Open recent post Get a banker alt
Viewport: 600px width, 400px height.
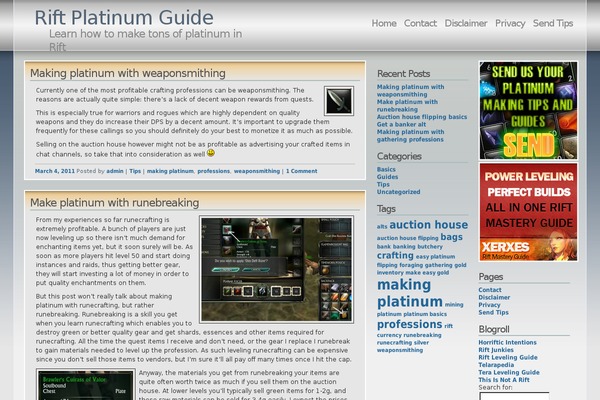coord(401,124)
